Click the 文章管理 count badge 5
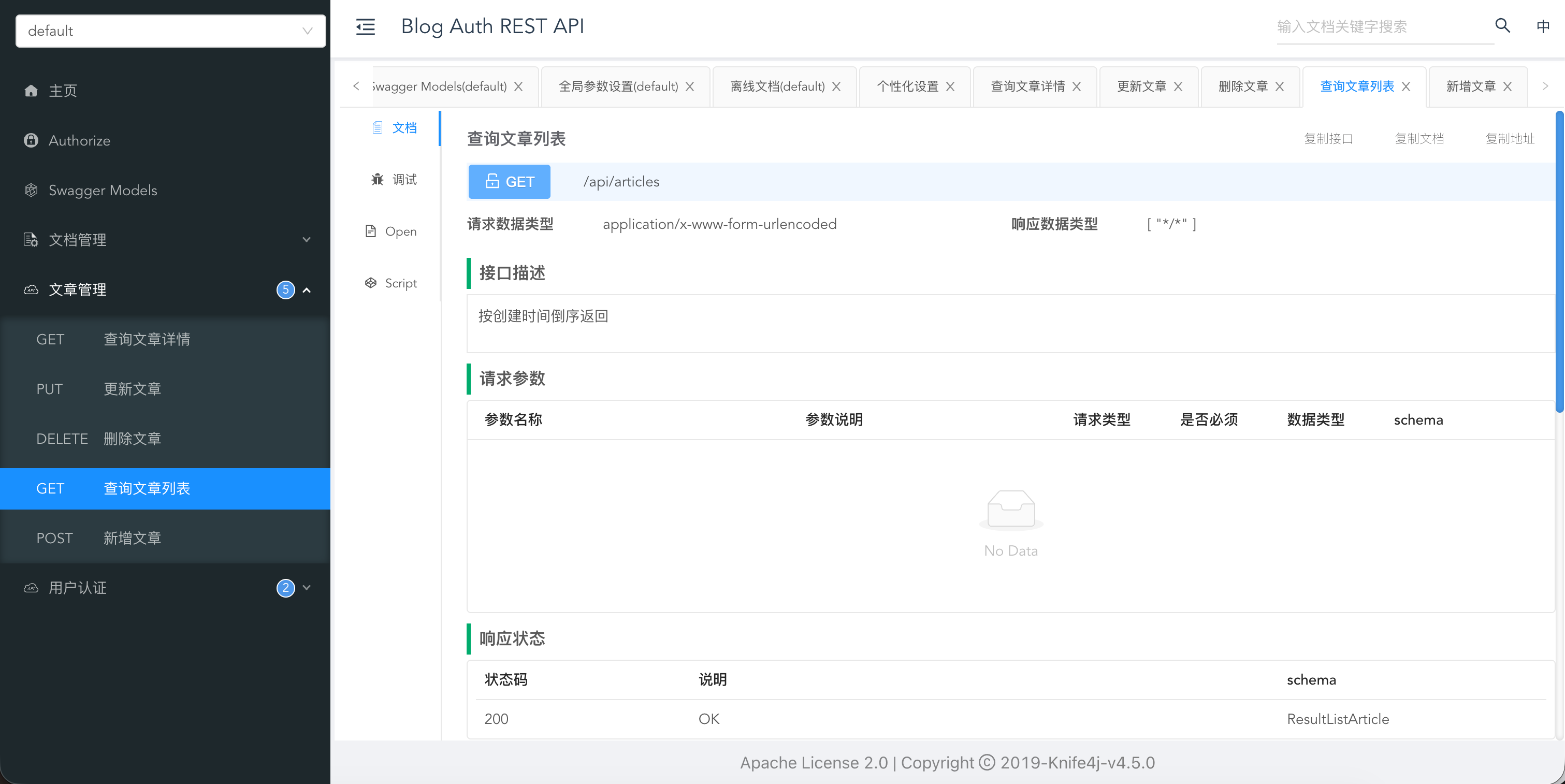Screen dimensions: 1565x784 tap(285, 289)
